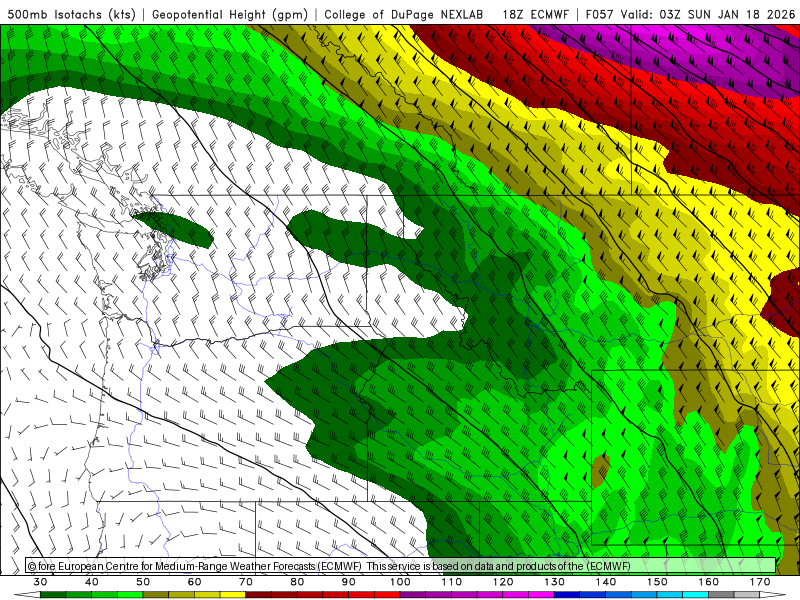Click the '170' legend scale number
The height and width of the screenshot is (600, 800).
point(761,582)
